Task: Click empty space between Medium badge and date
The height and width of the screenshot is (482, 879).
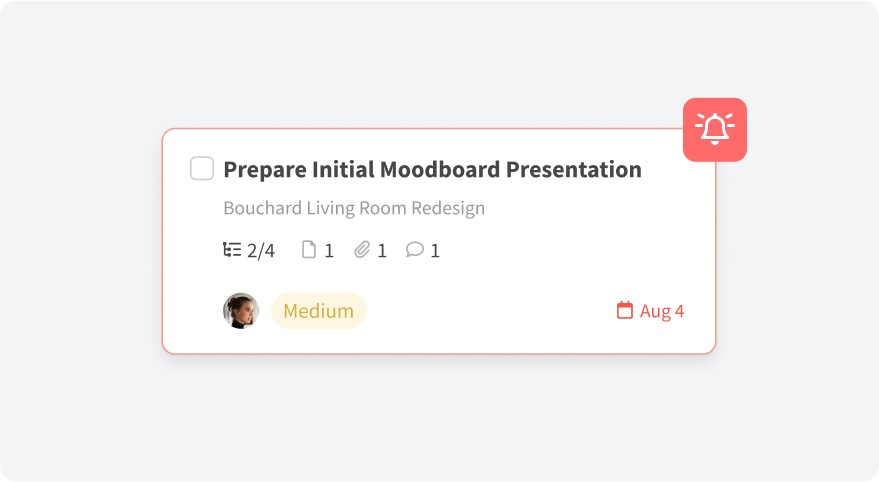Action: pyautogui.click(x=490, y=311)
